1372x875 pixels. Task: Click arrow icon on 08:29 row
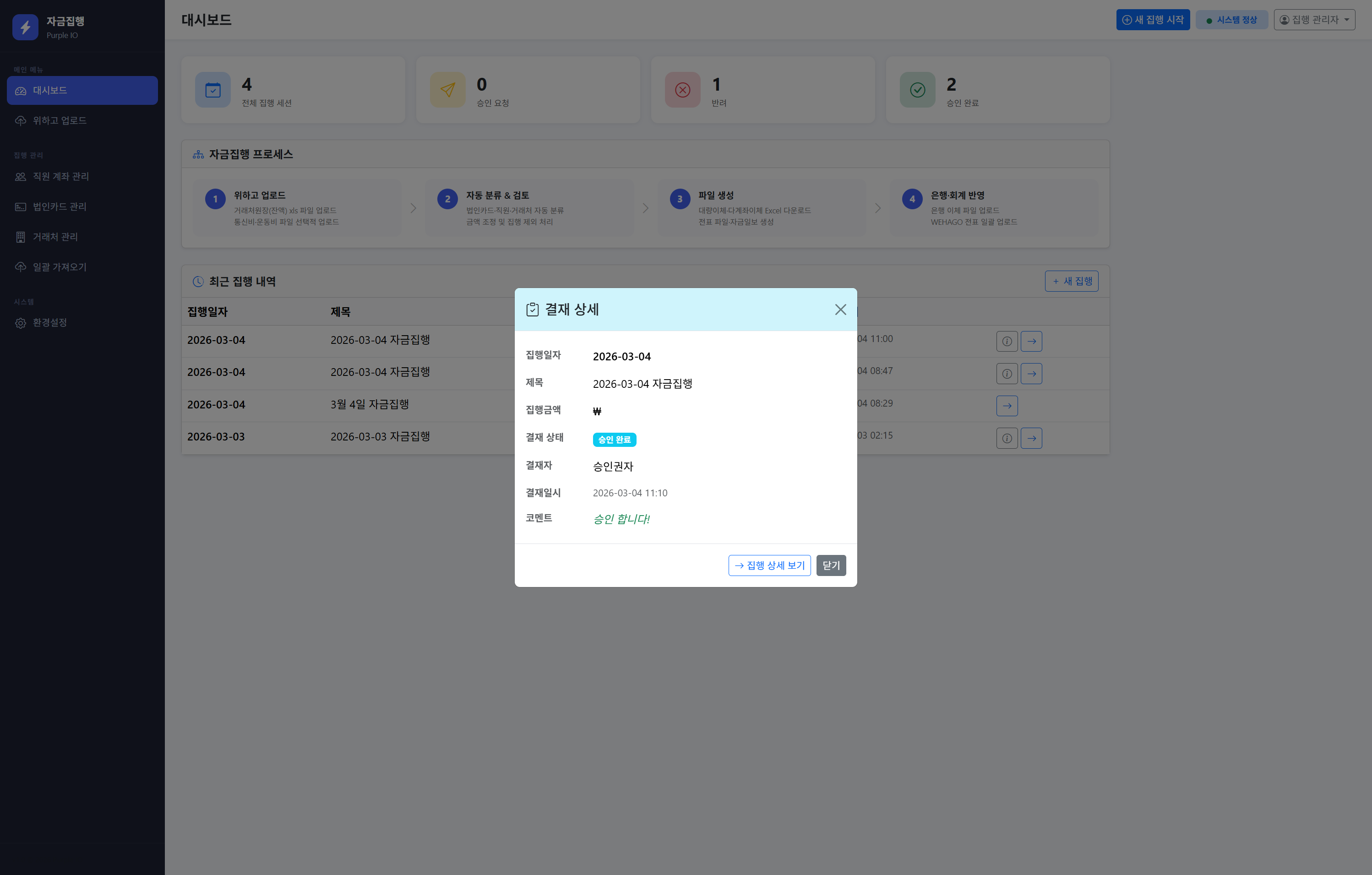pyautogui.click(x=1007, y=406)
